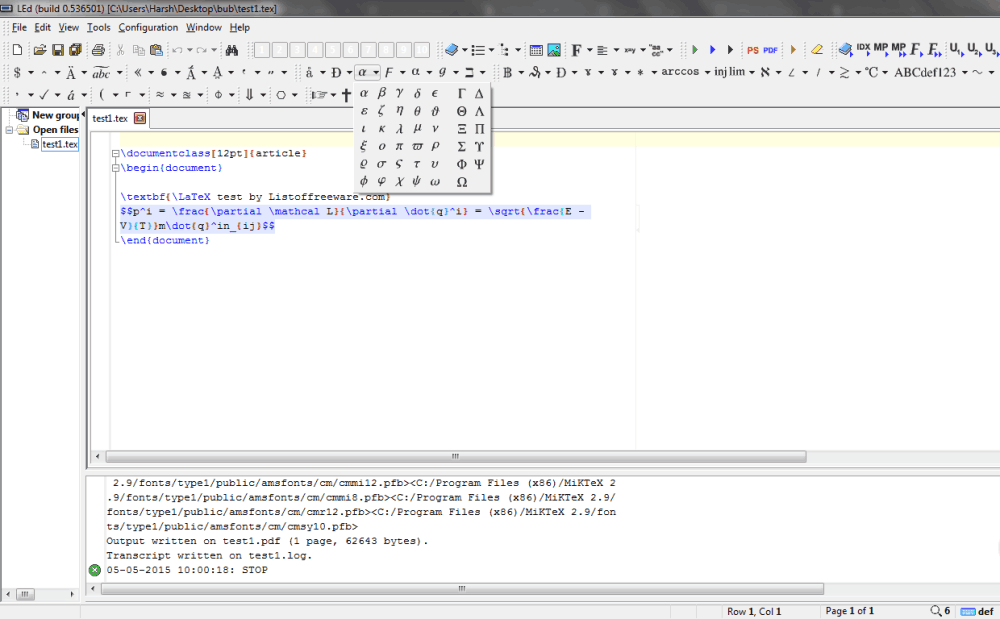Image resolution: width=1000 pixels, height=619 pixels.
Task: Switch to the test1.tex tab
Action: (x=110, y=119)
